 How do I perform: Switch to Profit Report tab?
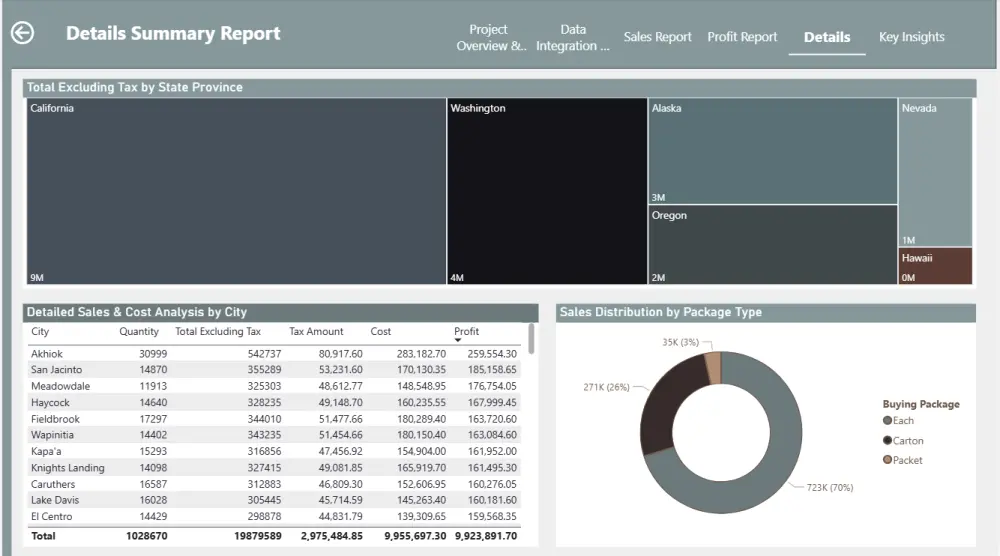point(742,37)
